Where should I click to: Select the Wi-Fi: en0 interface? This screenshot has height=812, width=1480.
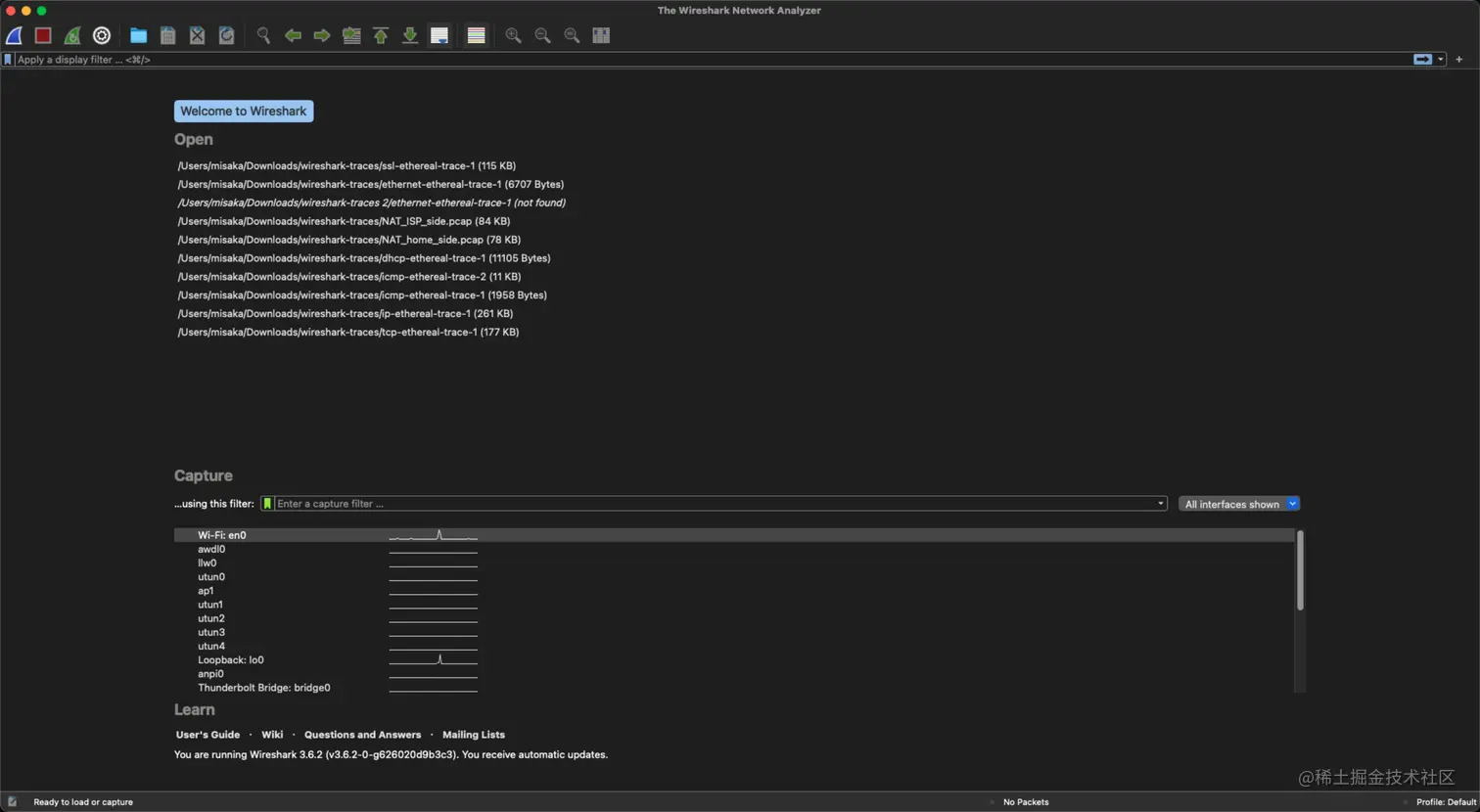pyautogui.click(x=734, y=535)
